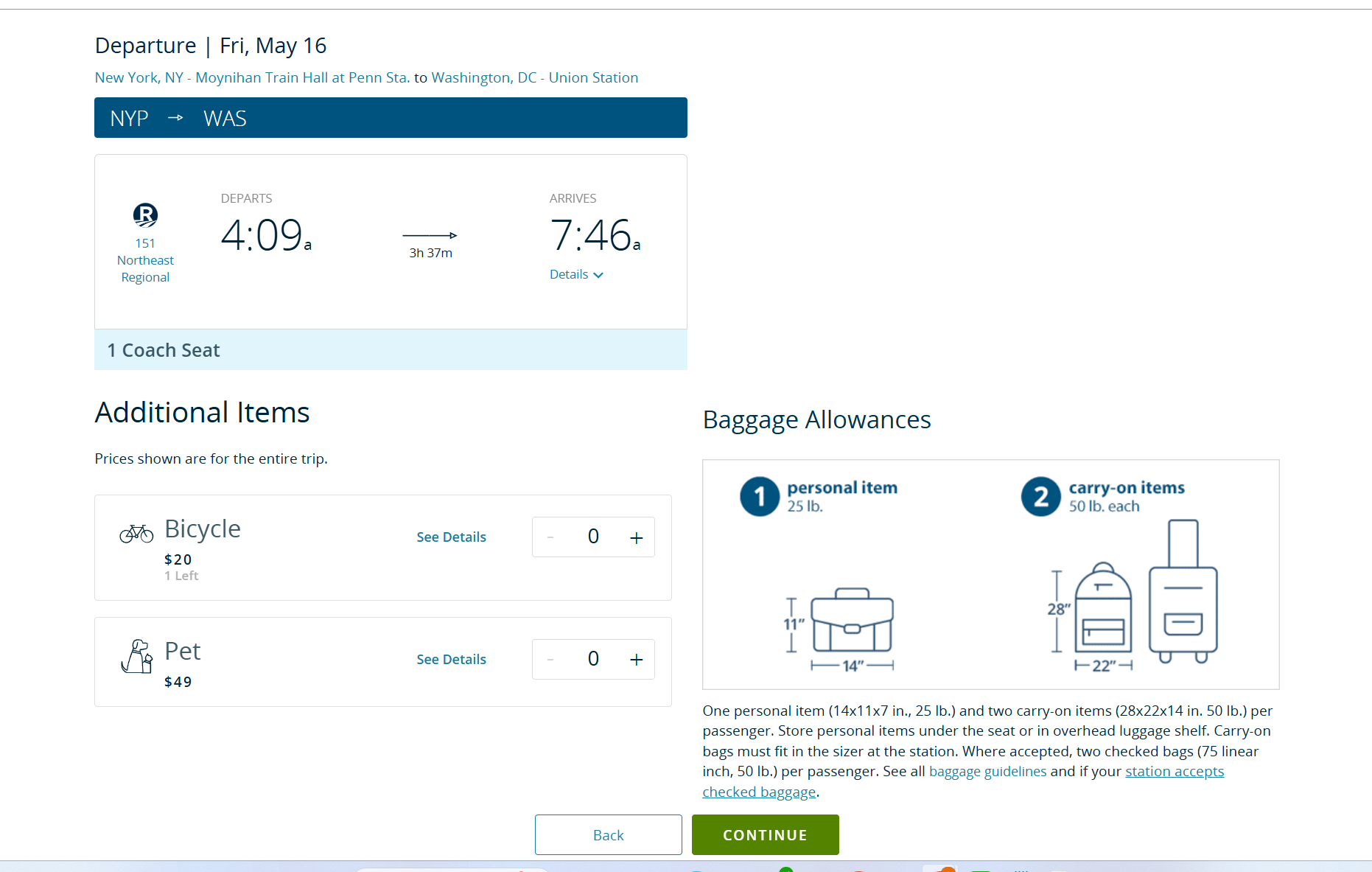The width and height of the screenshot is (1372, 872).
Task: Click the carry-on suitcase illustration
Action: pos(1183,591)
